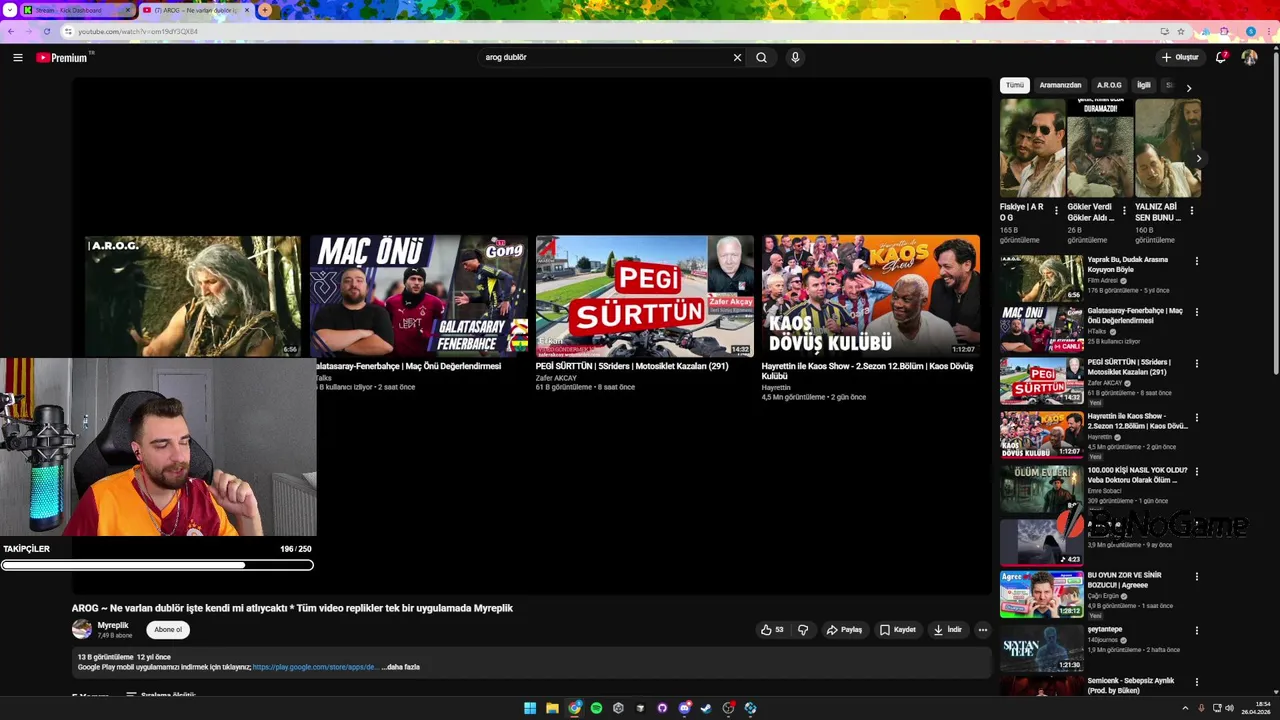Open options for 'Hayrettin ile Kaos Show' sidebar video
1280x720 pixels.
pyautogui.click(x=1196, y=418)
